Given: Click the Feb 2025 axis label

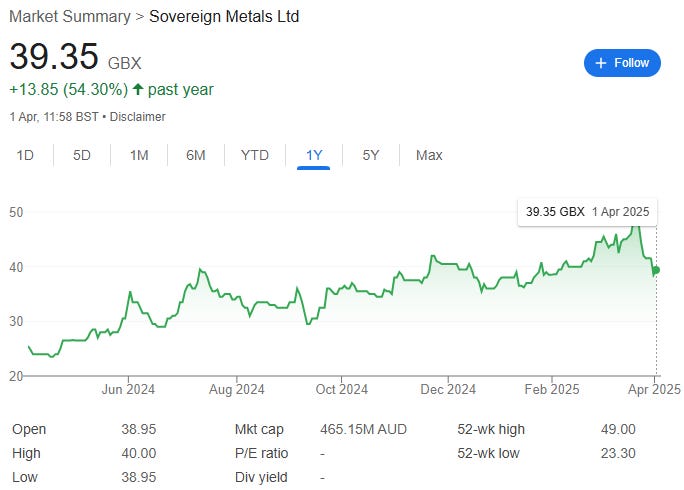Looking at the screenshot, I should click(552, 389).
